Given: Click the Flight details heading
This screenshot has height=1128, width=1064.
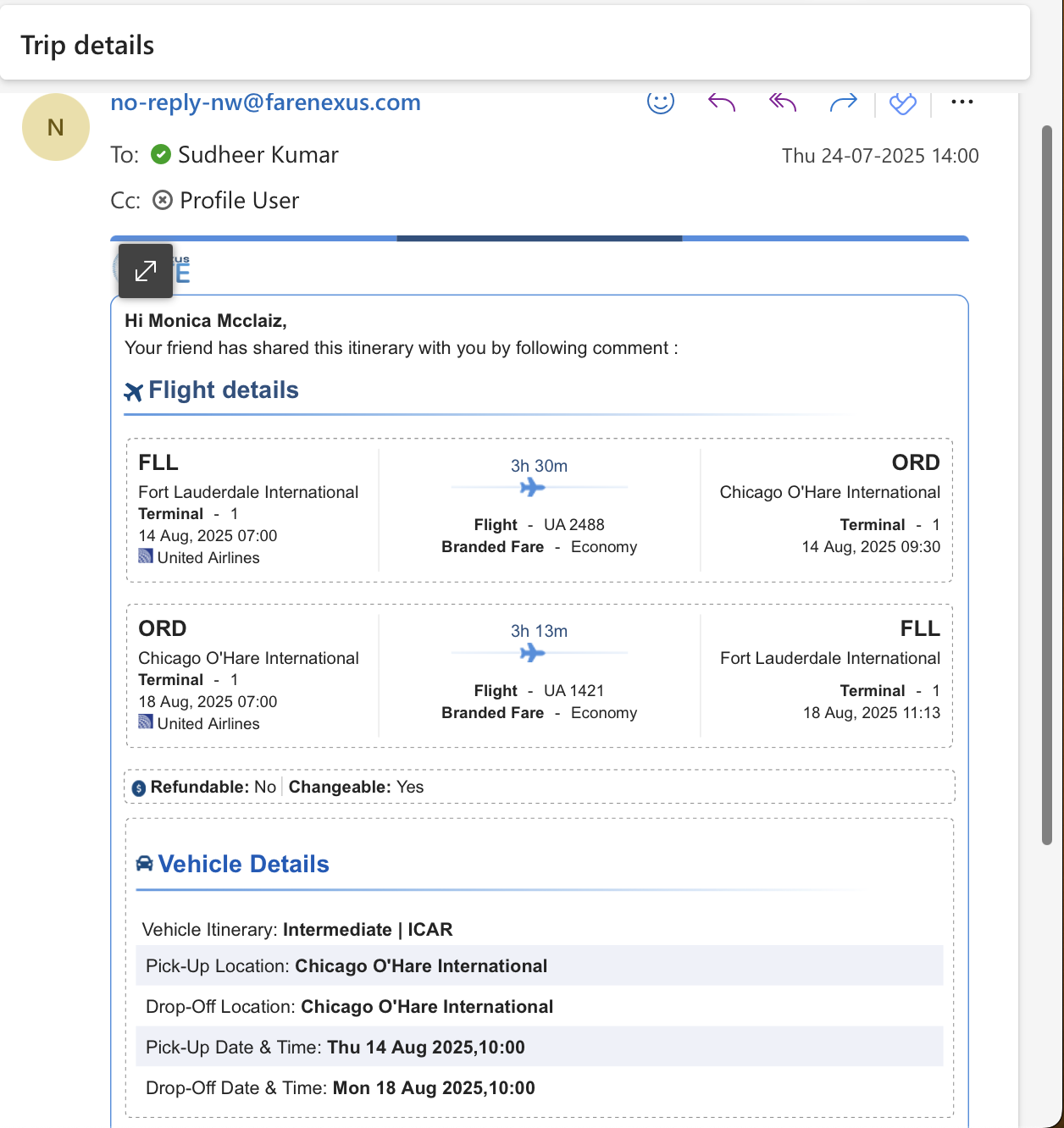Looking at the screenshot, I should 224,390.
